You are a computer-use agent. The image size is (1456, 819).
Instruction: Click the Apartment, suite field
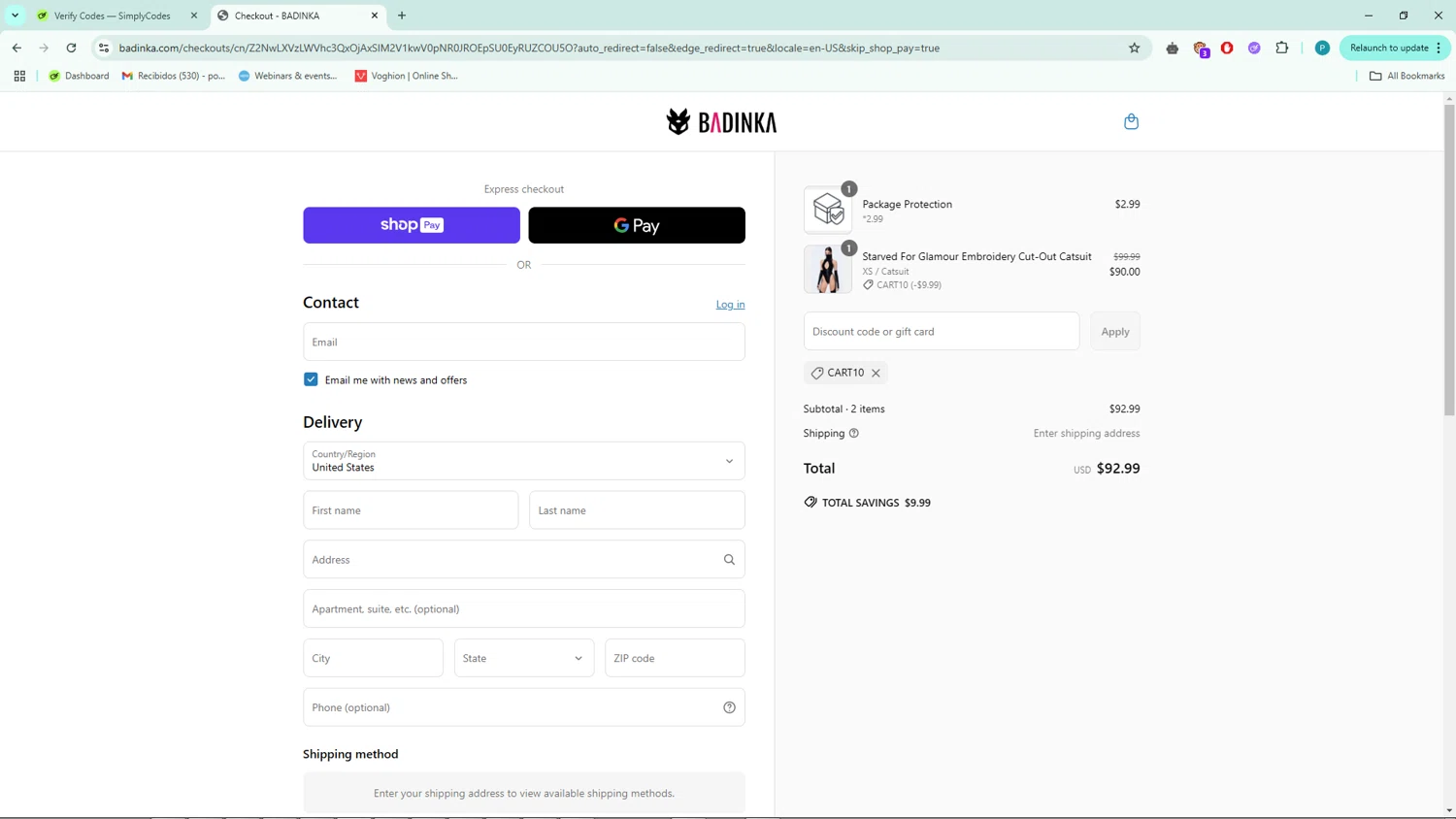click(524, 609)
